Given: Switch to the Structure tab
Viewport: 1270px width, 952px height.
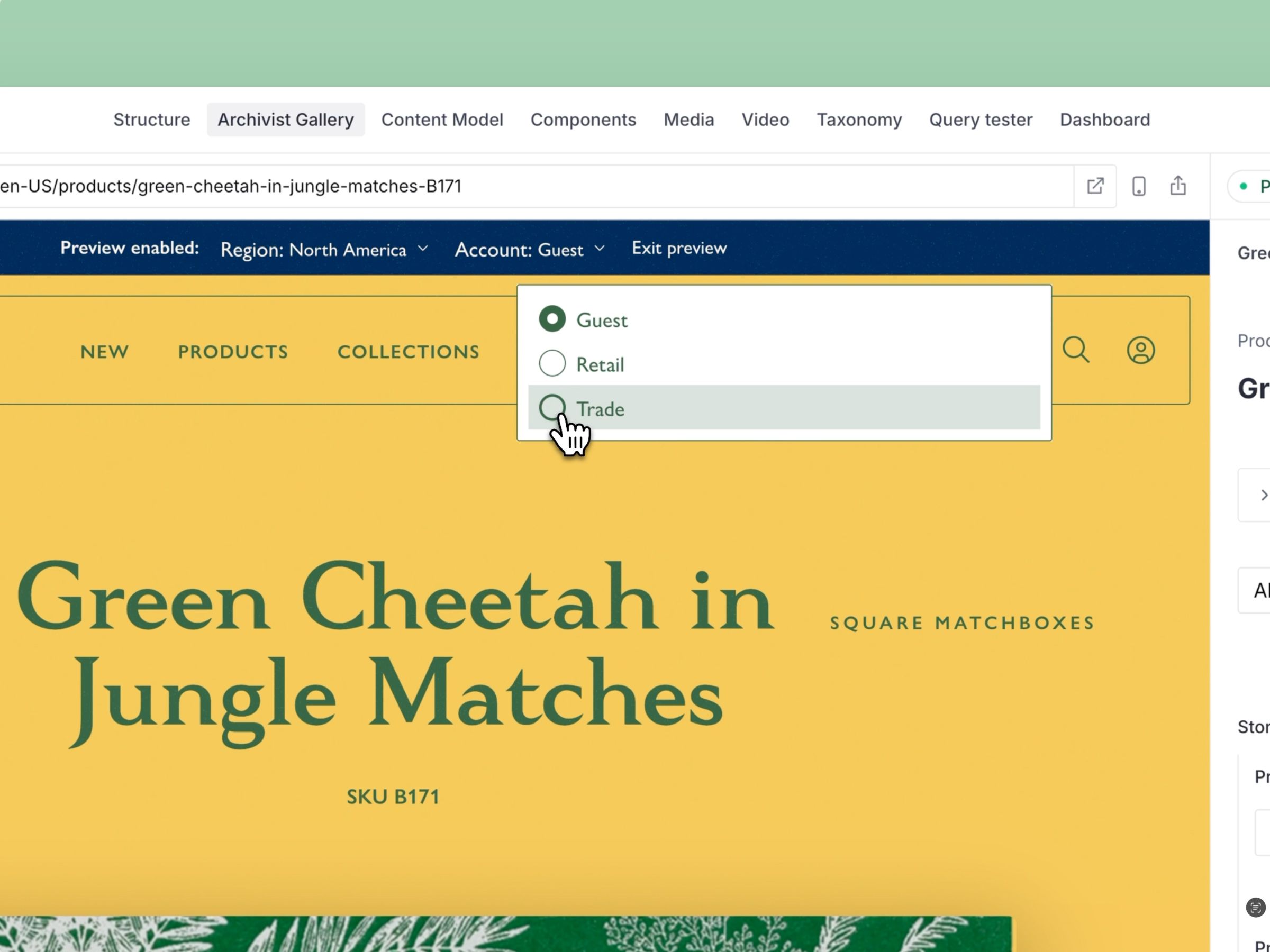Looking at the screenshot, I should (x=151, y=120).
